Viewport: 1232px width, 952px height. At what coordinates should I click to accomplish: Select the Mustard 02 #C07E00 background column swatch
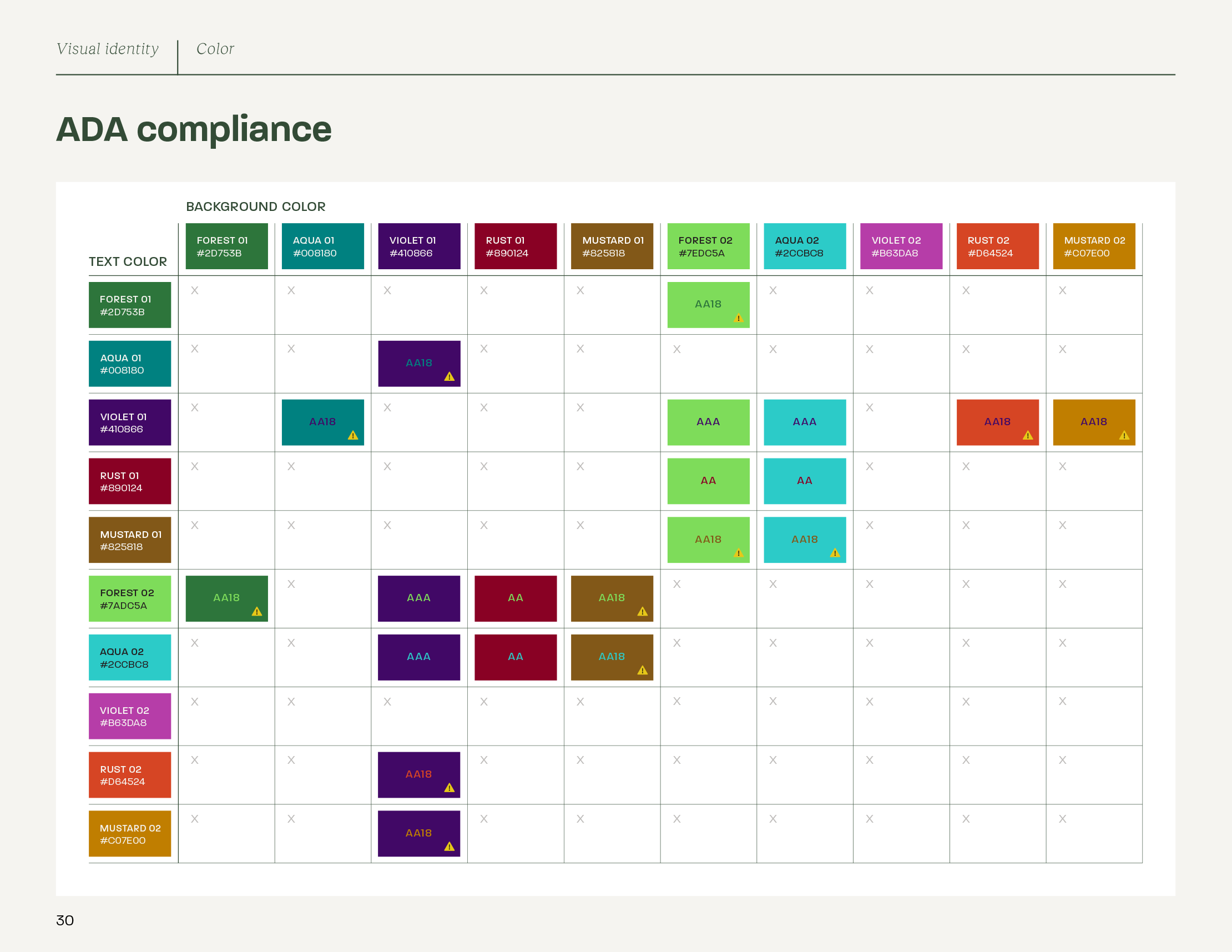click(1094, 246)
